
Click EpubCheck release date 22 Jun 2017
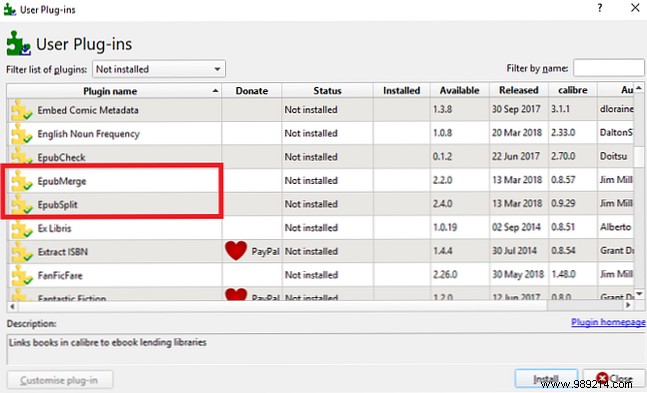(516, 156)
